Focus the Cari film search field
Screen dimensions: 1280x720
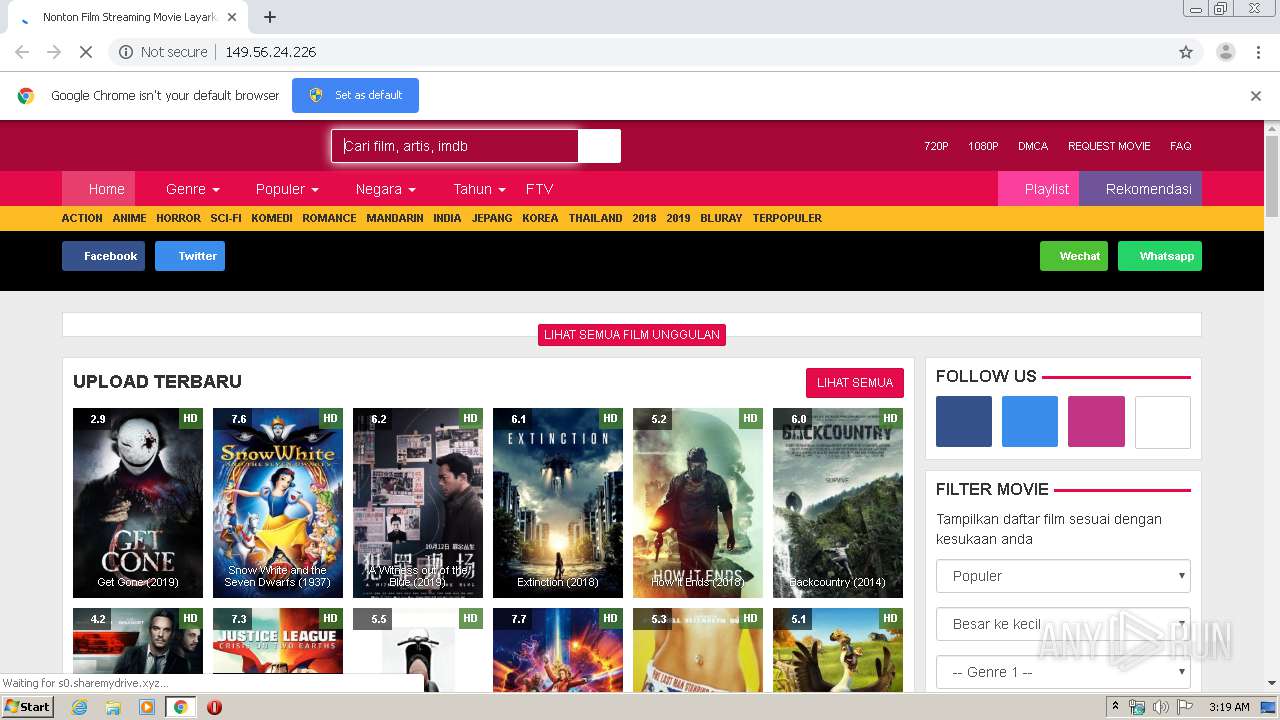[x=455, y=146]
